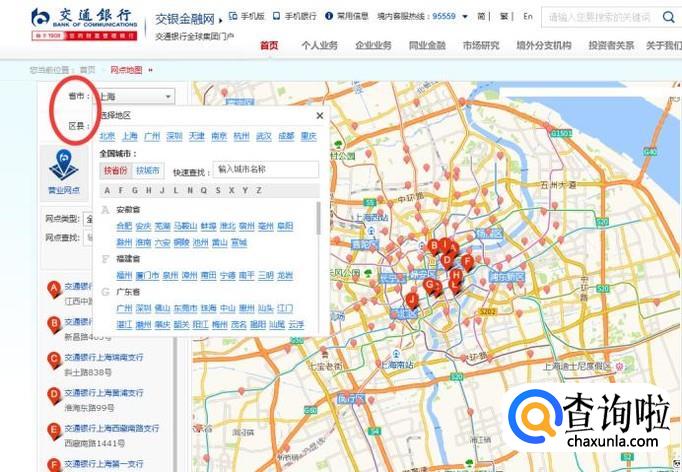Click map pin F on the map
The image size is (682, 472).
coord(467,263)
